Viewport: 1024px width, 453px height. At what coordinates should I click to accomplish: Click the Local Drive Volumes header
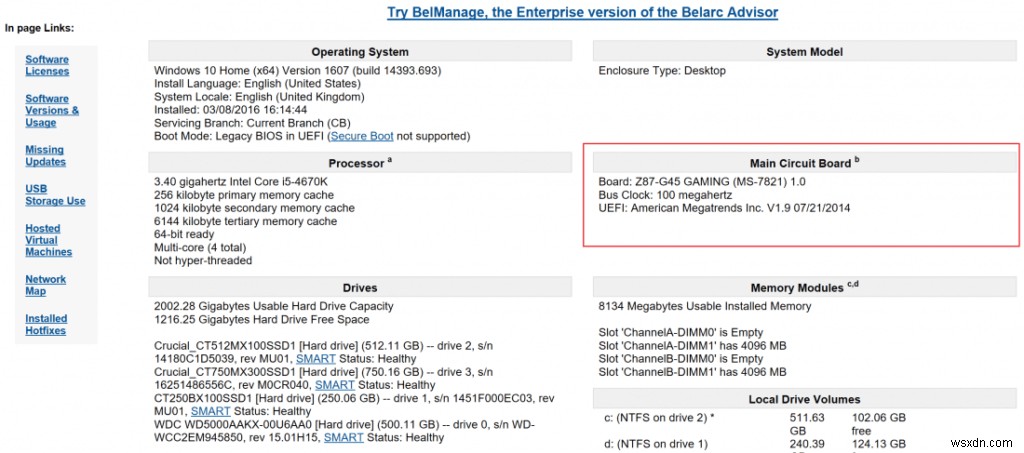[x=804, y=399]
